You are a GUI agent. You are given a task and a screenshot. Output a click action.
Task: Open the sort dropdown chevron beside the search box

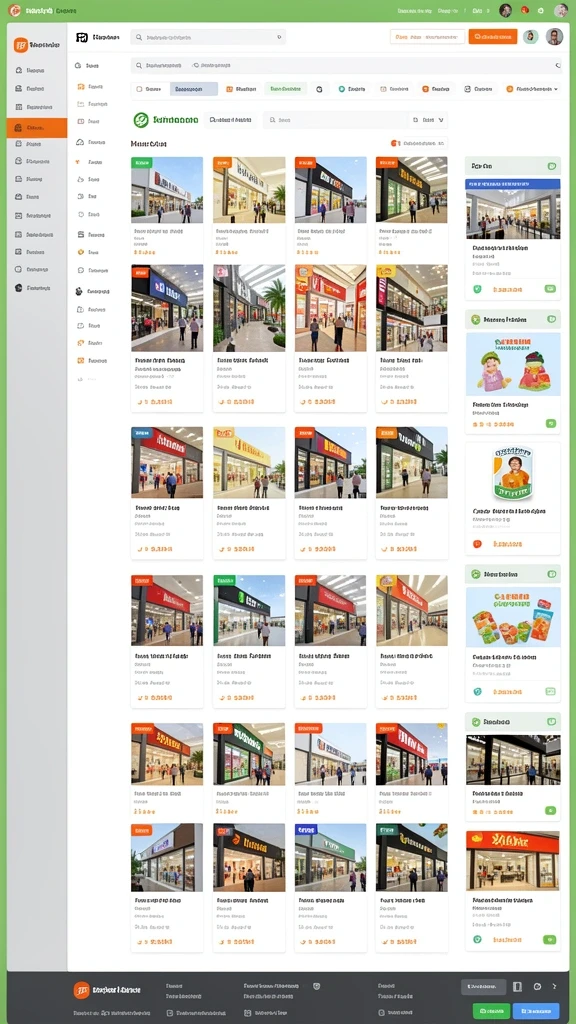[x=441, y=120]
